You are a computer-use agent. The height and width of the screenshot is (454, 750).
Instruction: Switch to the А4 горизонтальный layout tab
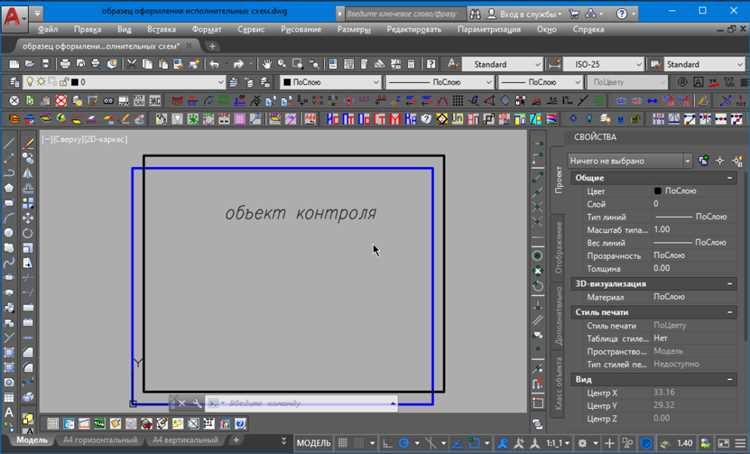click(x=99, y=440)
